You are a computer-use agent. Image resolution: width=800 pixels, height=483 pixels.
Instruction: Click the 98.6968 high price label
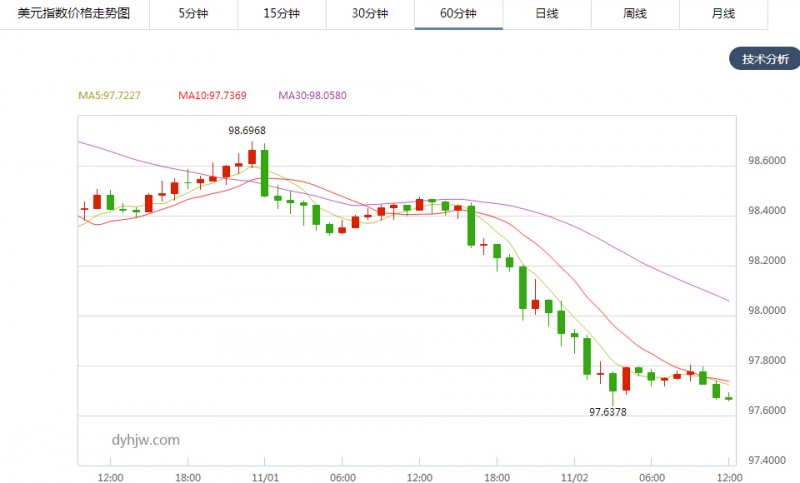point(247,131)
